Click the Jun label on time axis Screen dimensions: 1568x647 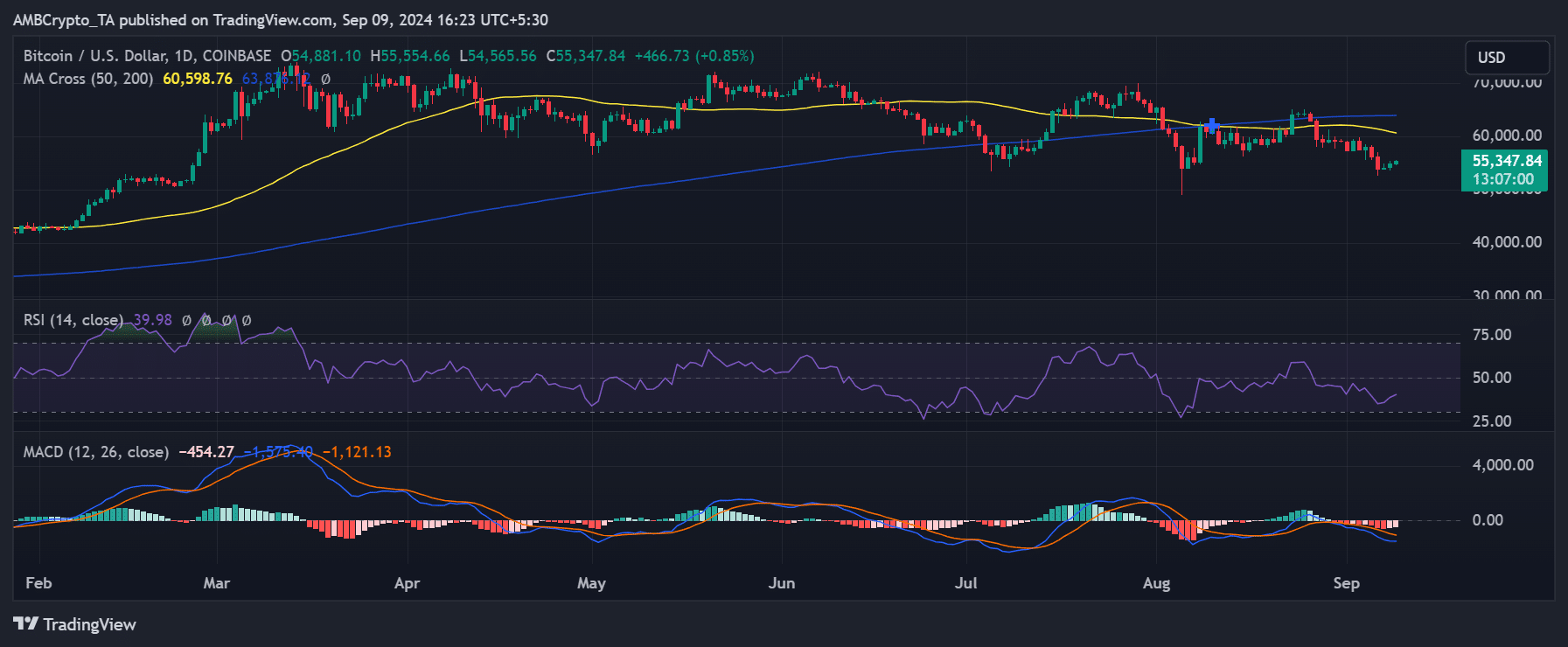(782, 583)
